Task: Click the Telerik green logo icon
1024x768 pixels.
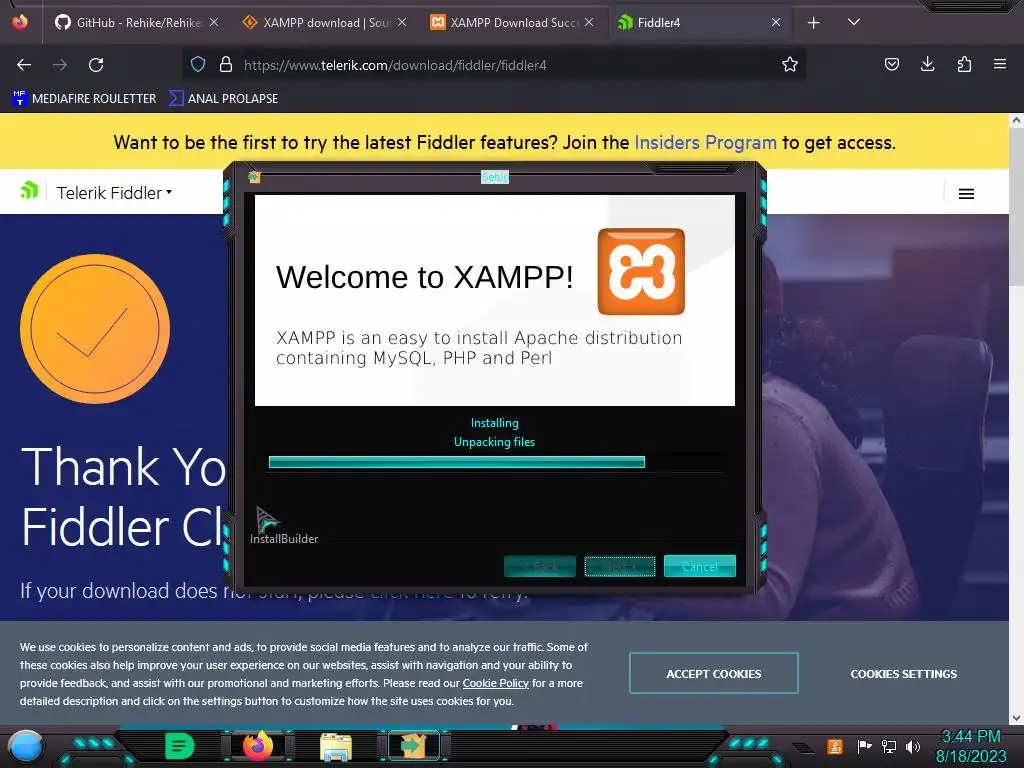Action: coord(29,191)
